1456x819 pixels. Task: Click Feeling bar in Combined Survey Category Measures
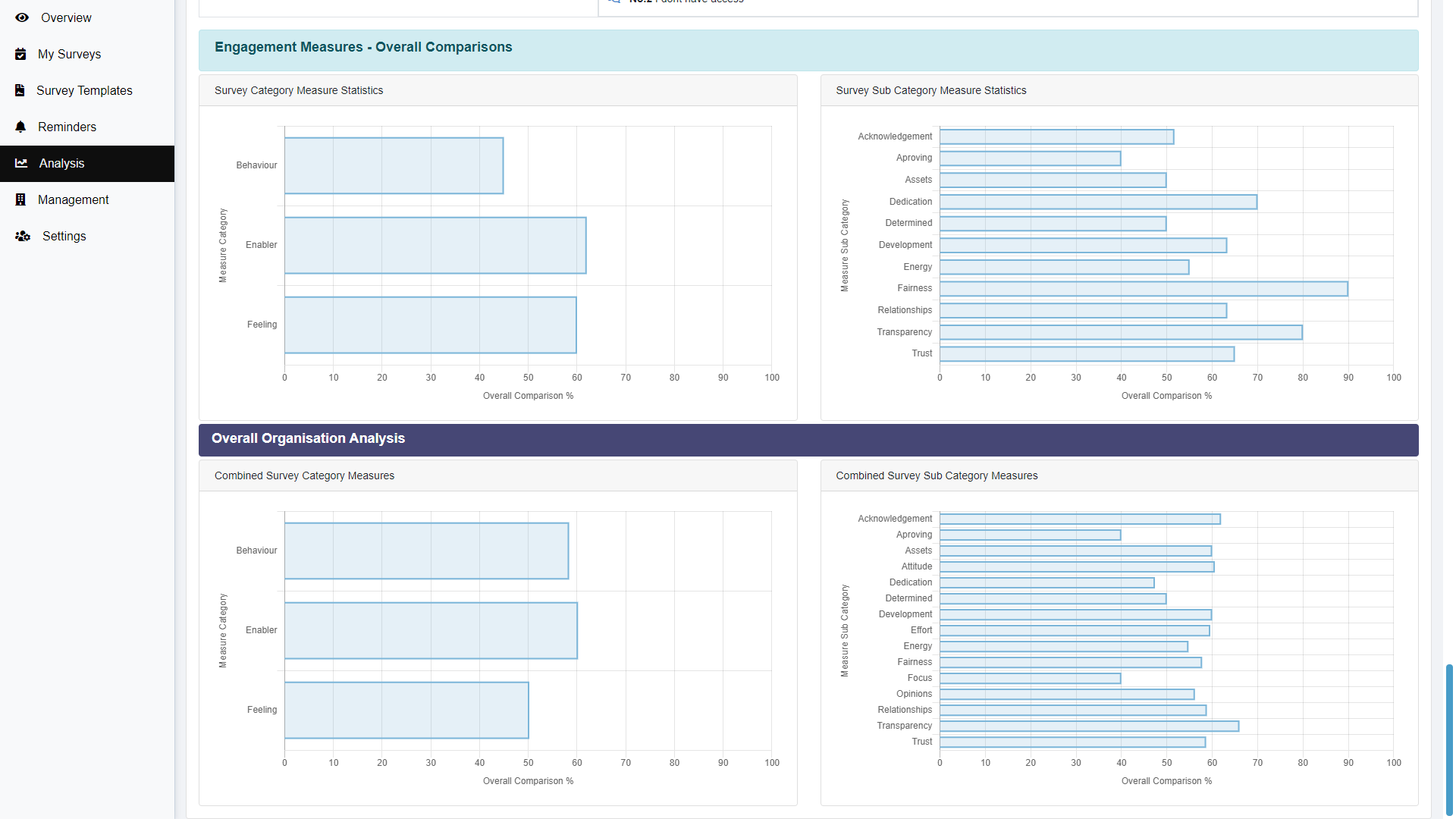pos(406,710)
